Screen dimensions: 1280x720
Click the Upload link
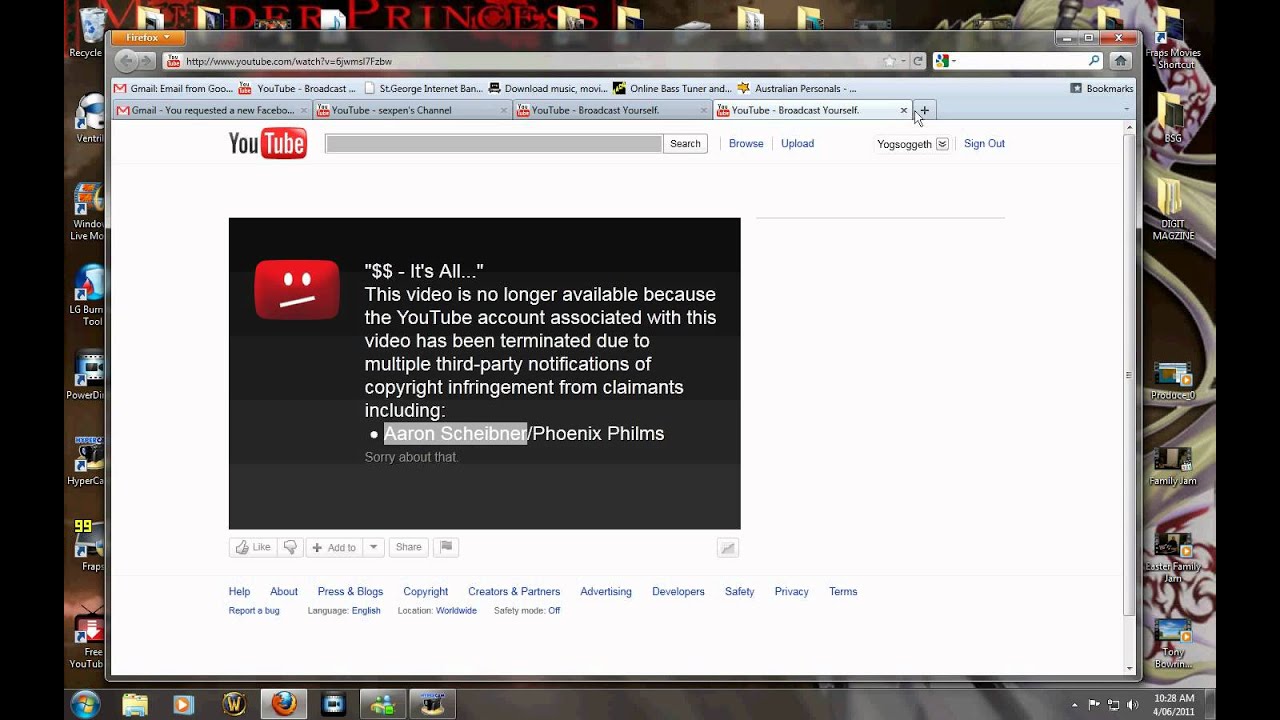[797, 144]
